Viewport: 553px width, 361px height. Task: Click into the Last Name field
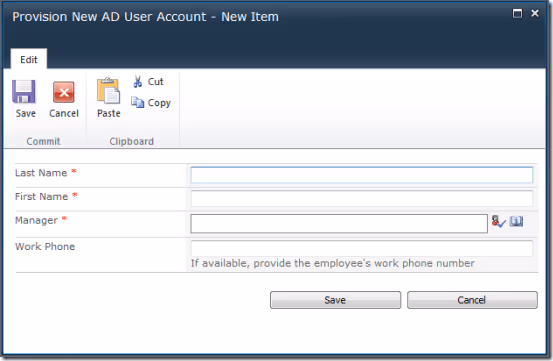pos(361,175)
